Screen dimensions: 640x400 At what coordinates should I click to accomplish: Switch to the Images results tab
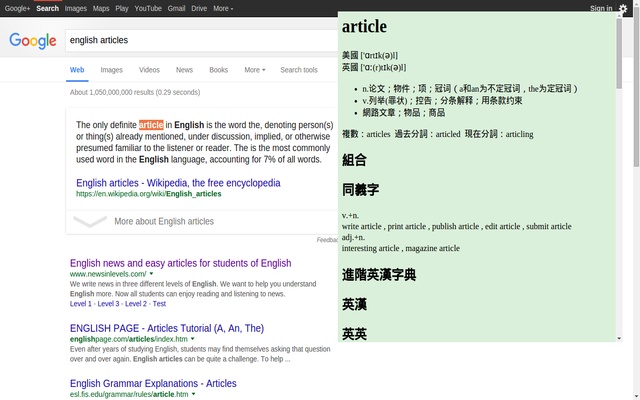pyautogui.click(x=111, y=70)
